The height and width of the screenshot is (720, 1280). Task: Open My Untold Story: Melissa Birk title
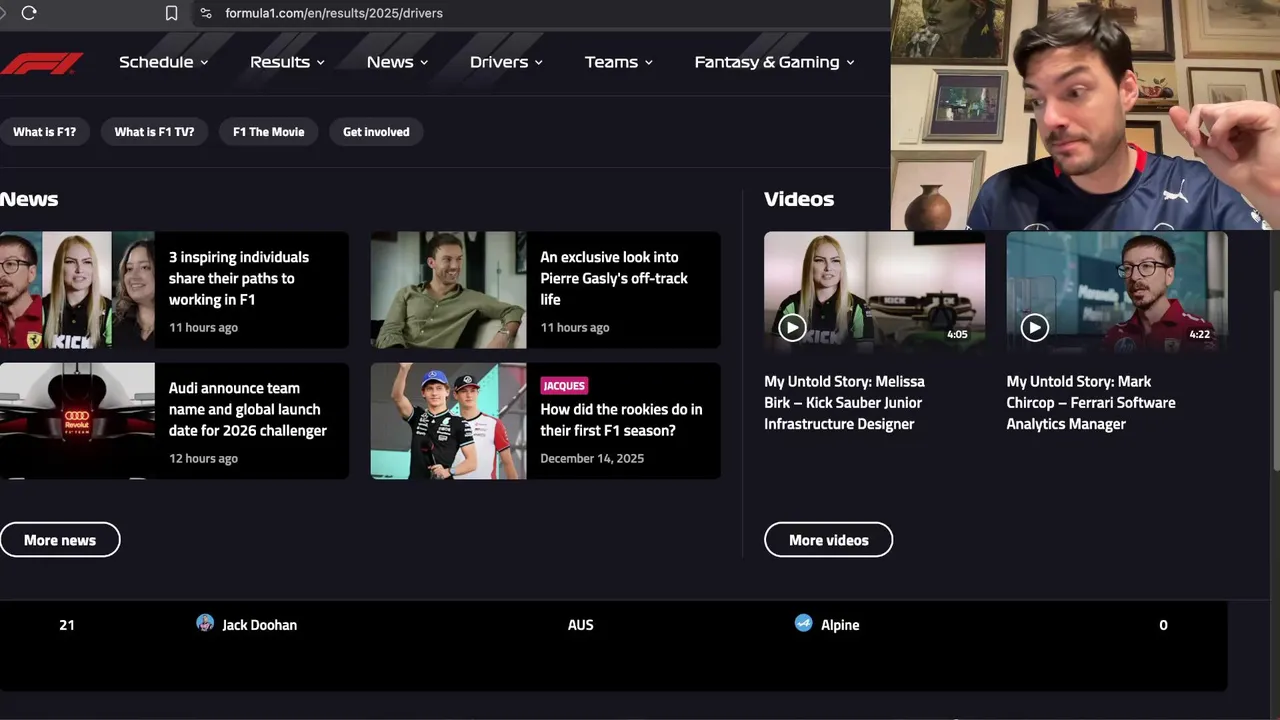pyautogui.click(x=845, y=403)
